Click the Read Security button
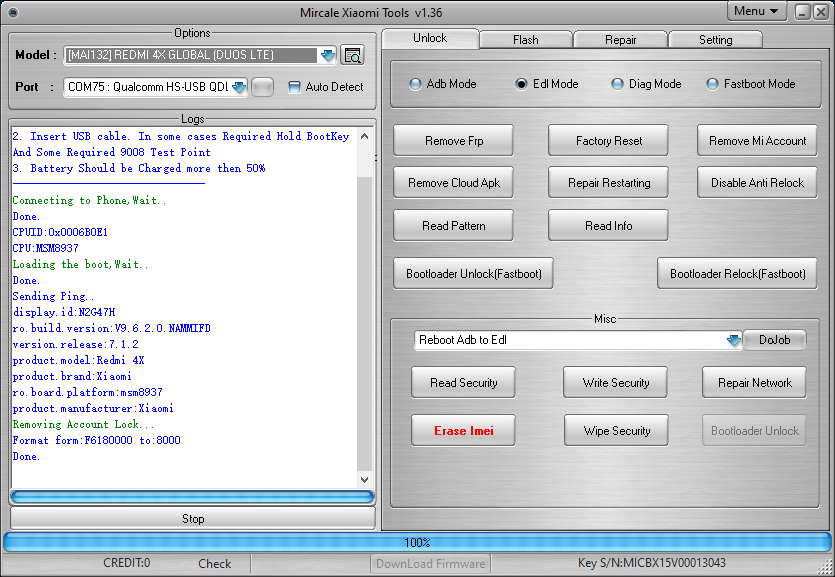The width and height of the screenshot is (835, 577). coord(463,383)
